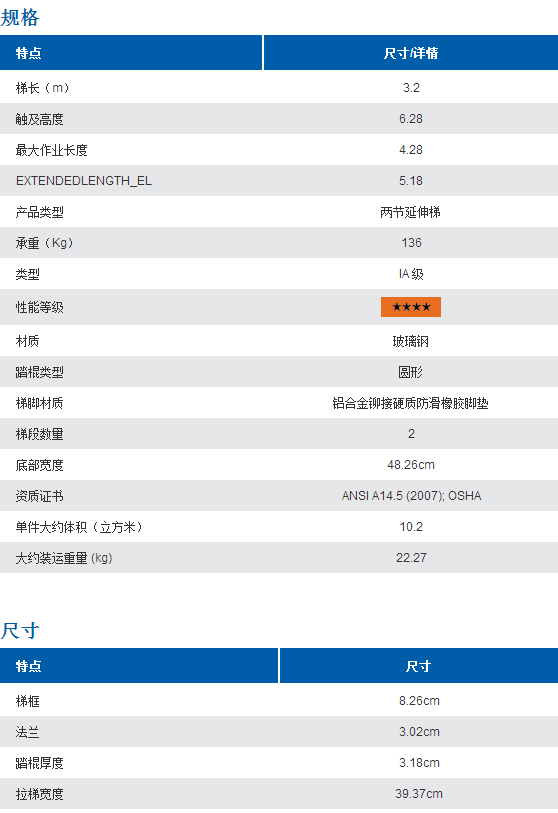
Task: Click the 8.26cm ladder frame value
Action: 419,701
